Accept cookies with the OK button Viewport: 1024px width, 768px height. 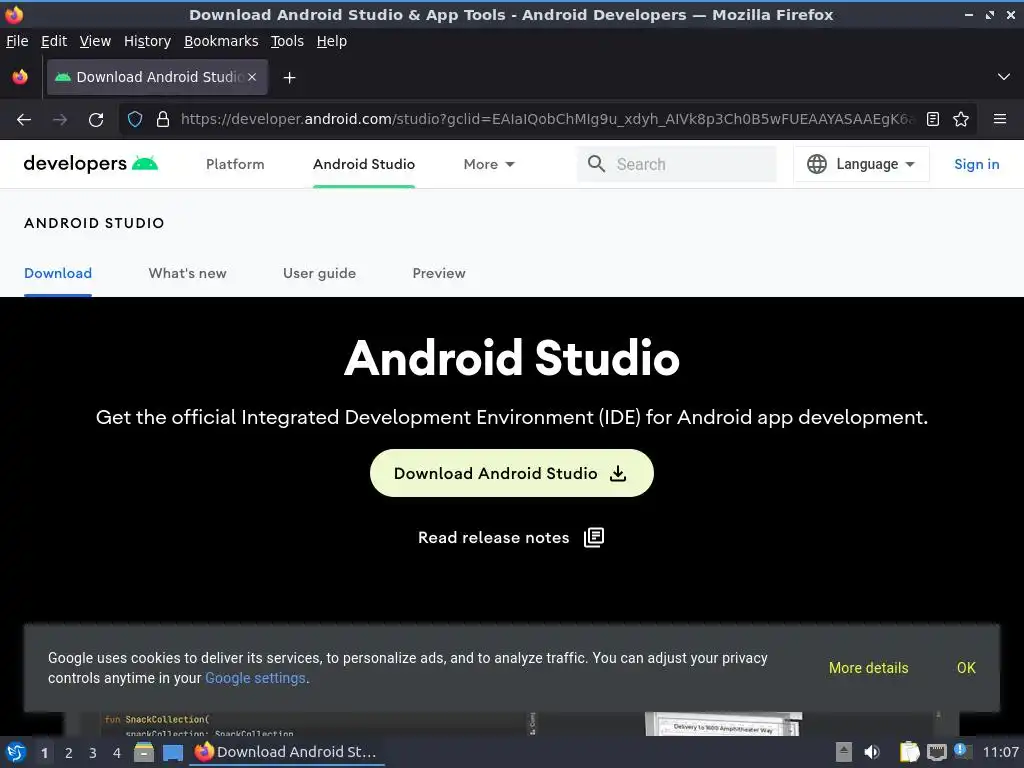click(x=966, y=668)
